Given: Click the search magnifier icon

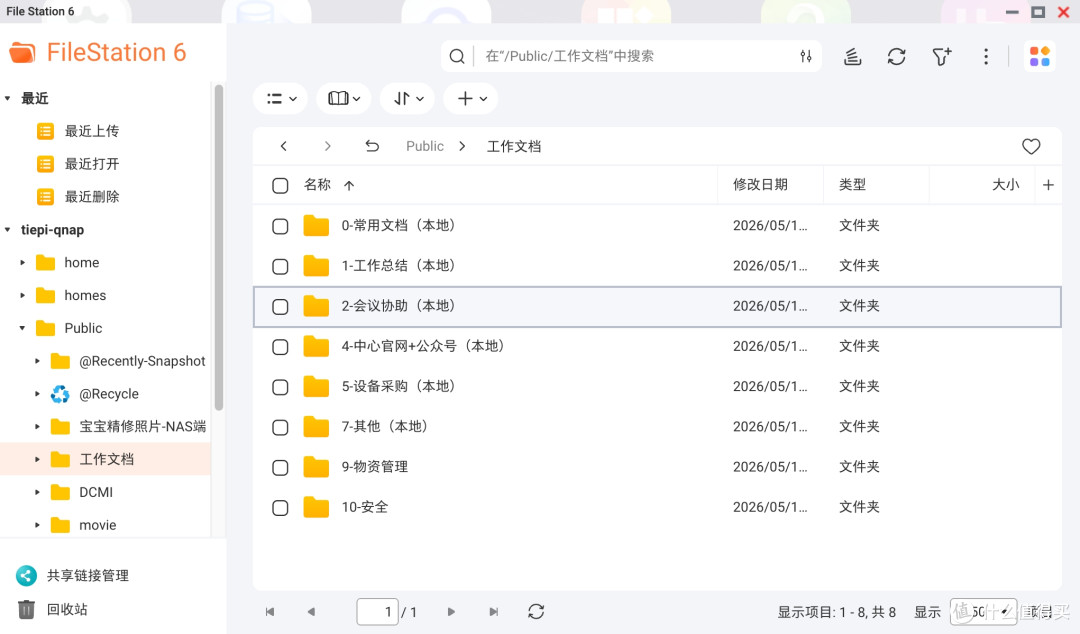Looking at the screenshot, I should [457, 57].
